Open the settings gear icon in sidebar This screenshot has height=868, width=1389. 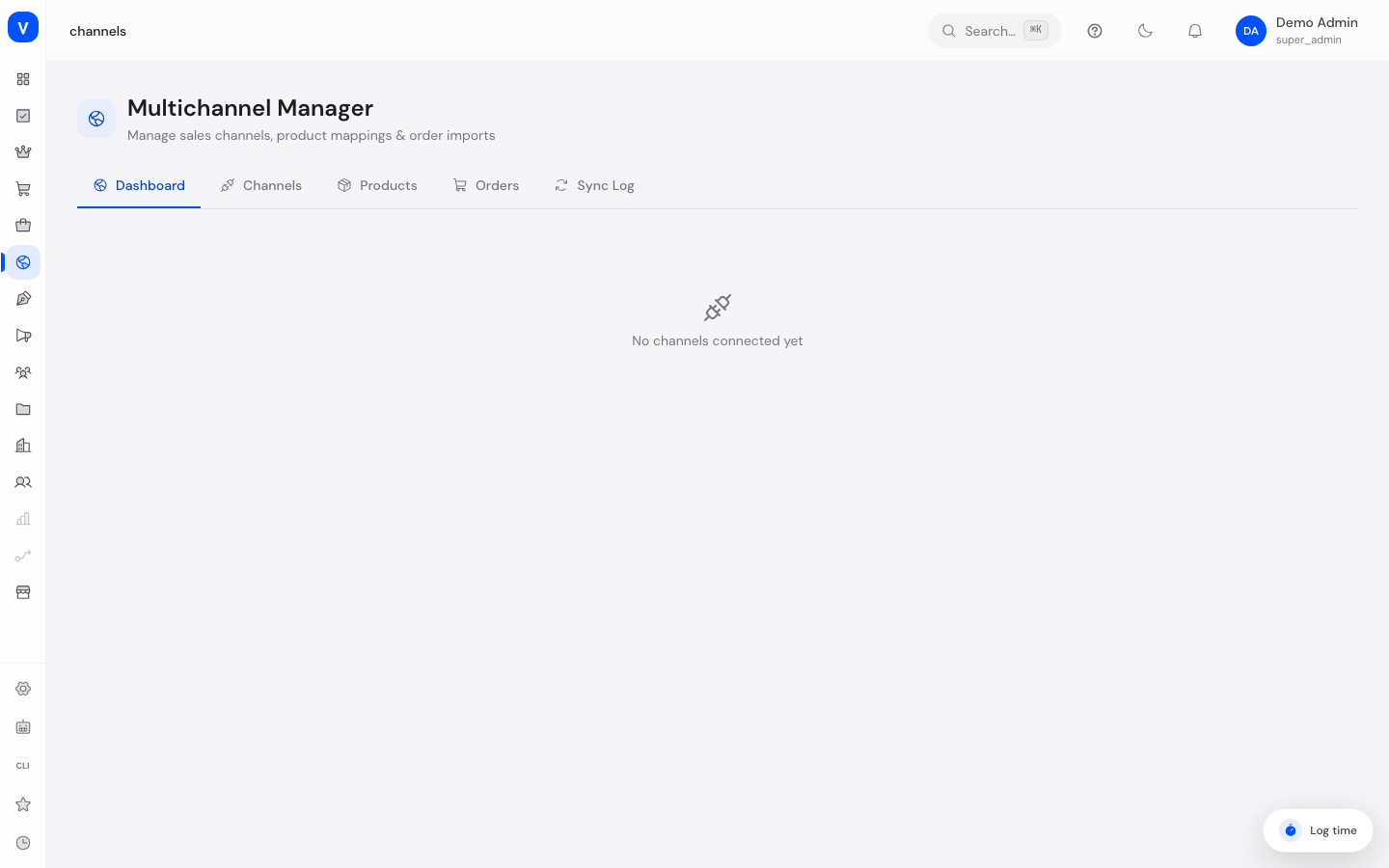tap(23, 689)
